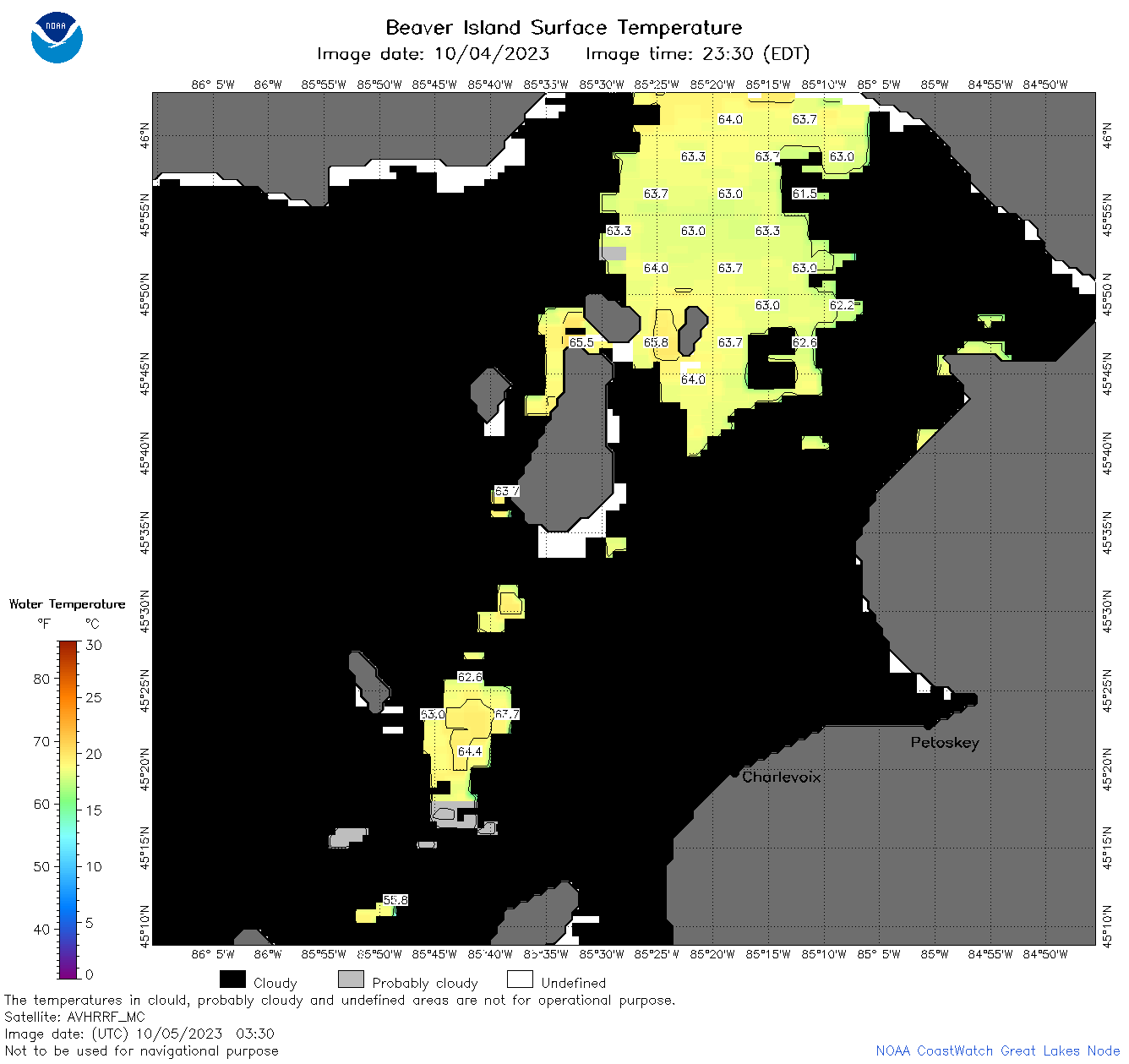Click the Charlevoix city label
Screen dimensions: 1129x1064
tap(781, 777)
